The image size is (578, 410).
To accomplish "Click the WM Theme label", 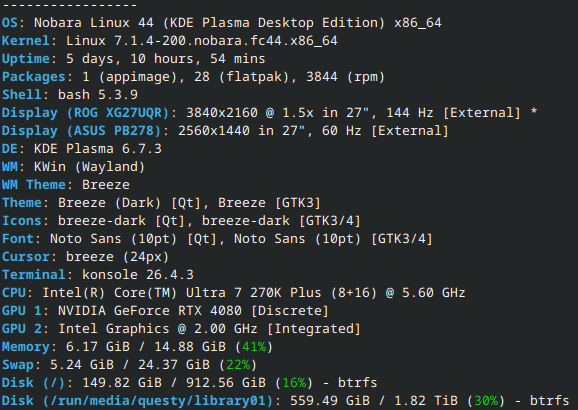I will pos(34,185).
